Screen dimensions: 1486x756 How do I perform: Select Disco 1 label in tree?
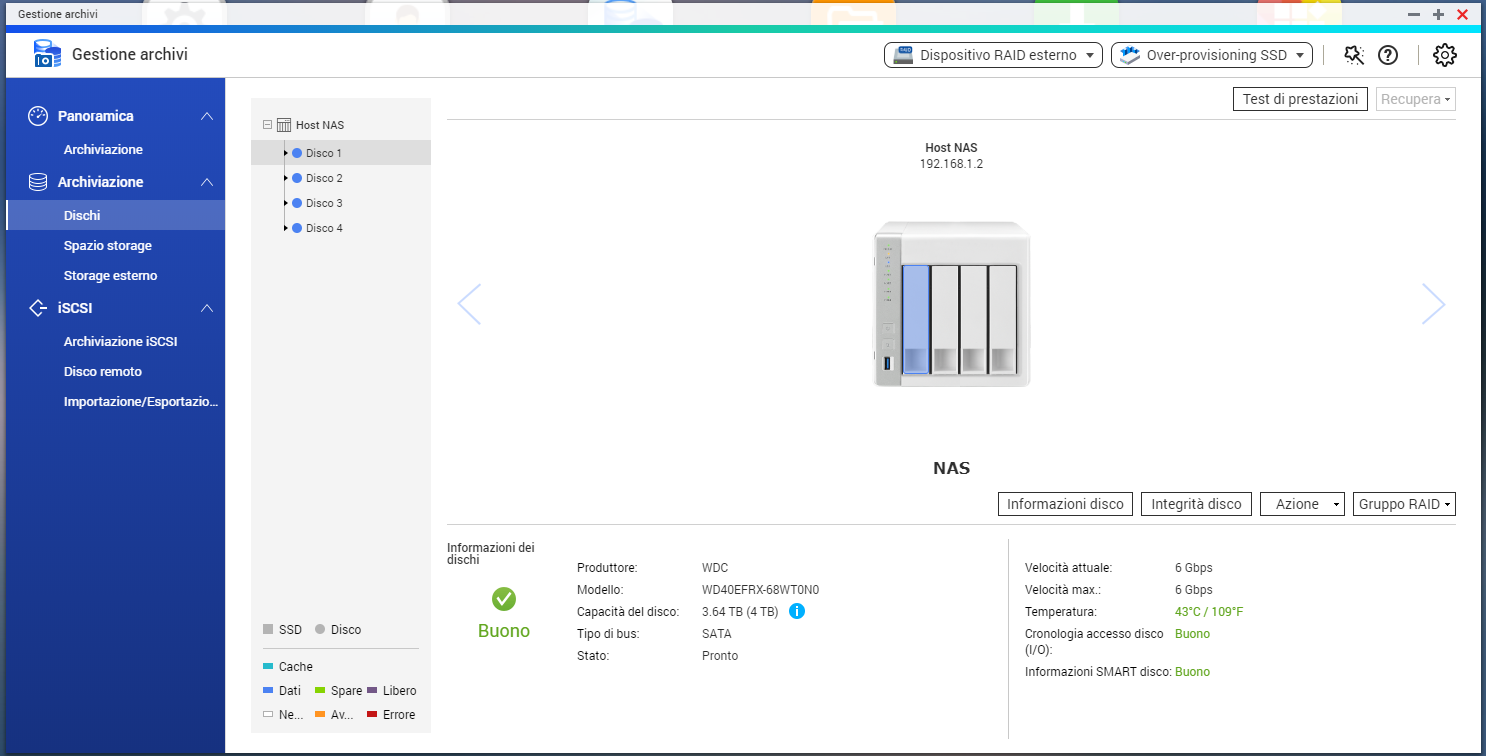pyautogui.click(x=324, y=153)
